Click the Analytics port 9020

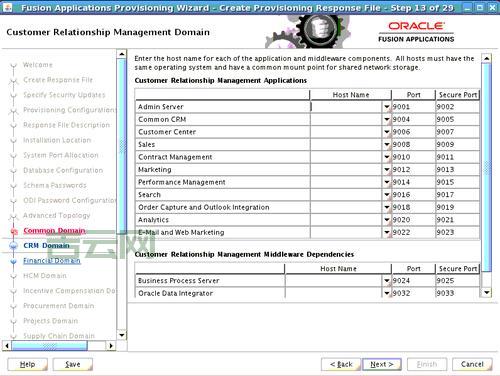413,220
